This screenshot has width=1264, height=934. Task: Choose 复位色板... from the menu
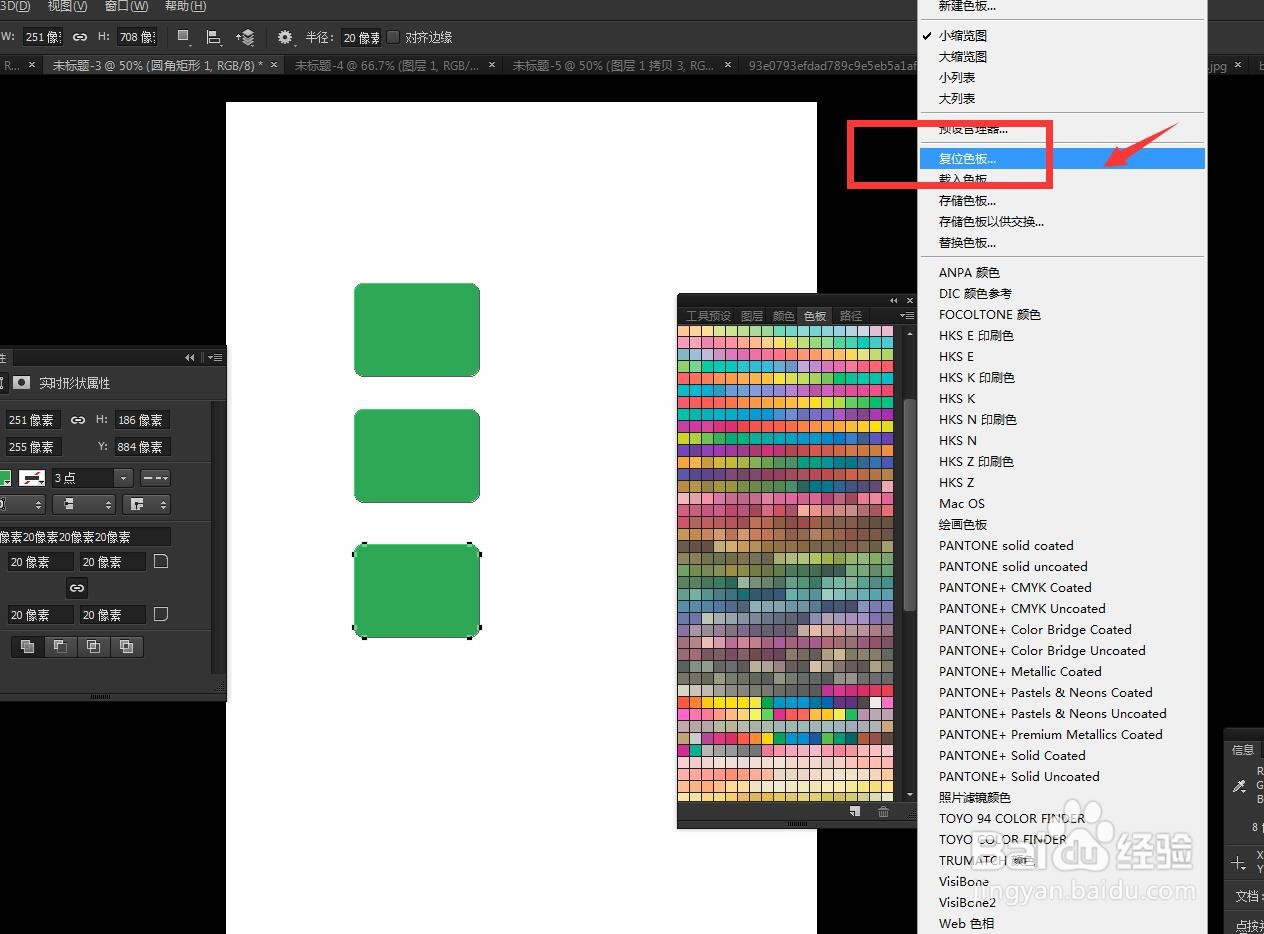click(1061, 158)
